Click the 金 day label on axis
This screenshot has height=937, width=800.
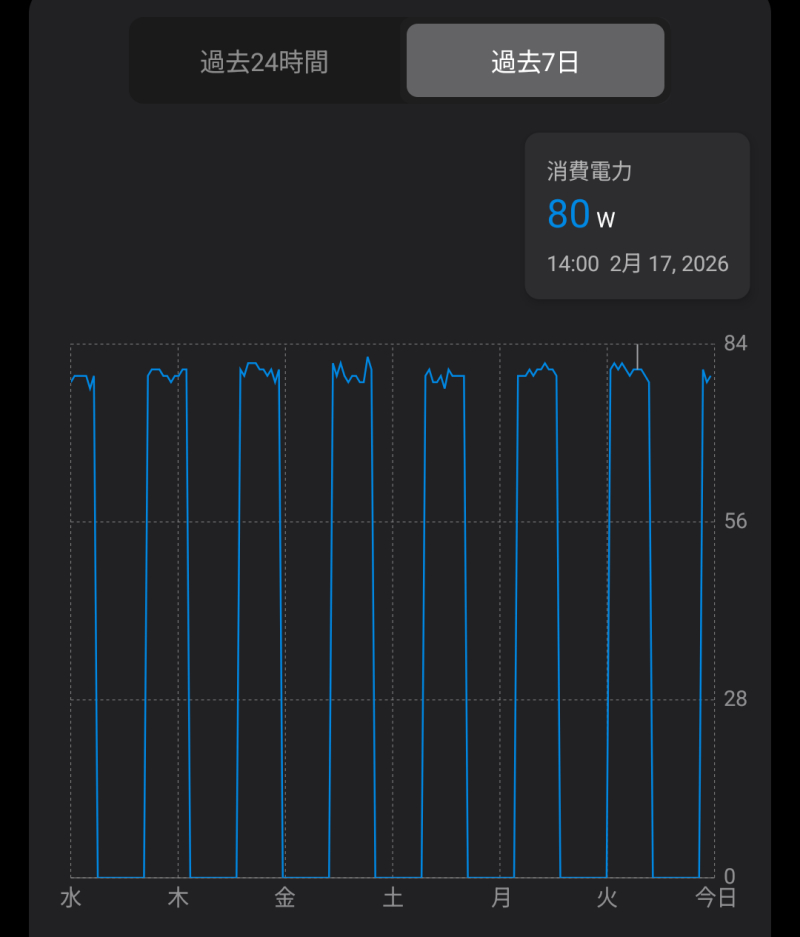[285, 897]
